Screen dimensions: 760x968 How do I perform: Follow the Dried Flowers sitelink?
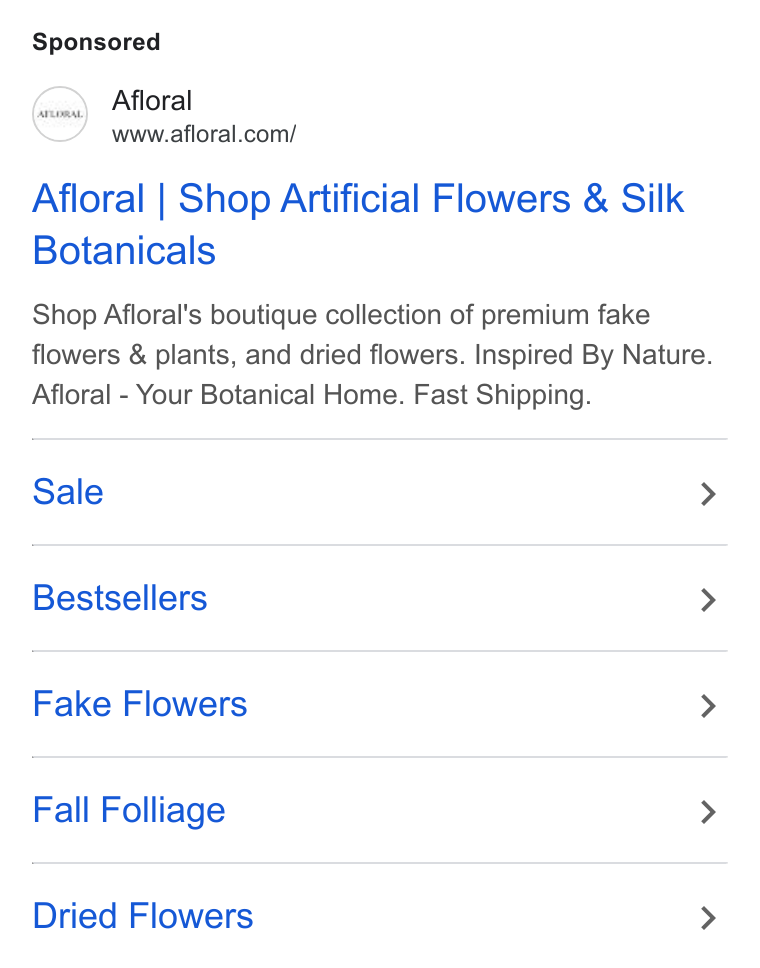(143, 916)
